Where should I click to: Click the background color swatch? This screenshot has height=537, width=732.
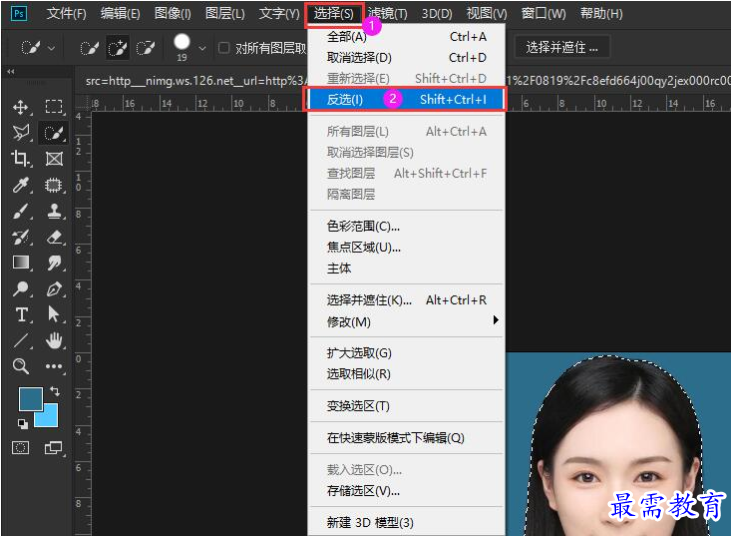(49, 417)
